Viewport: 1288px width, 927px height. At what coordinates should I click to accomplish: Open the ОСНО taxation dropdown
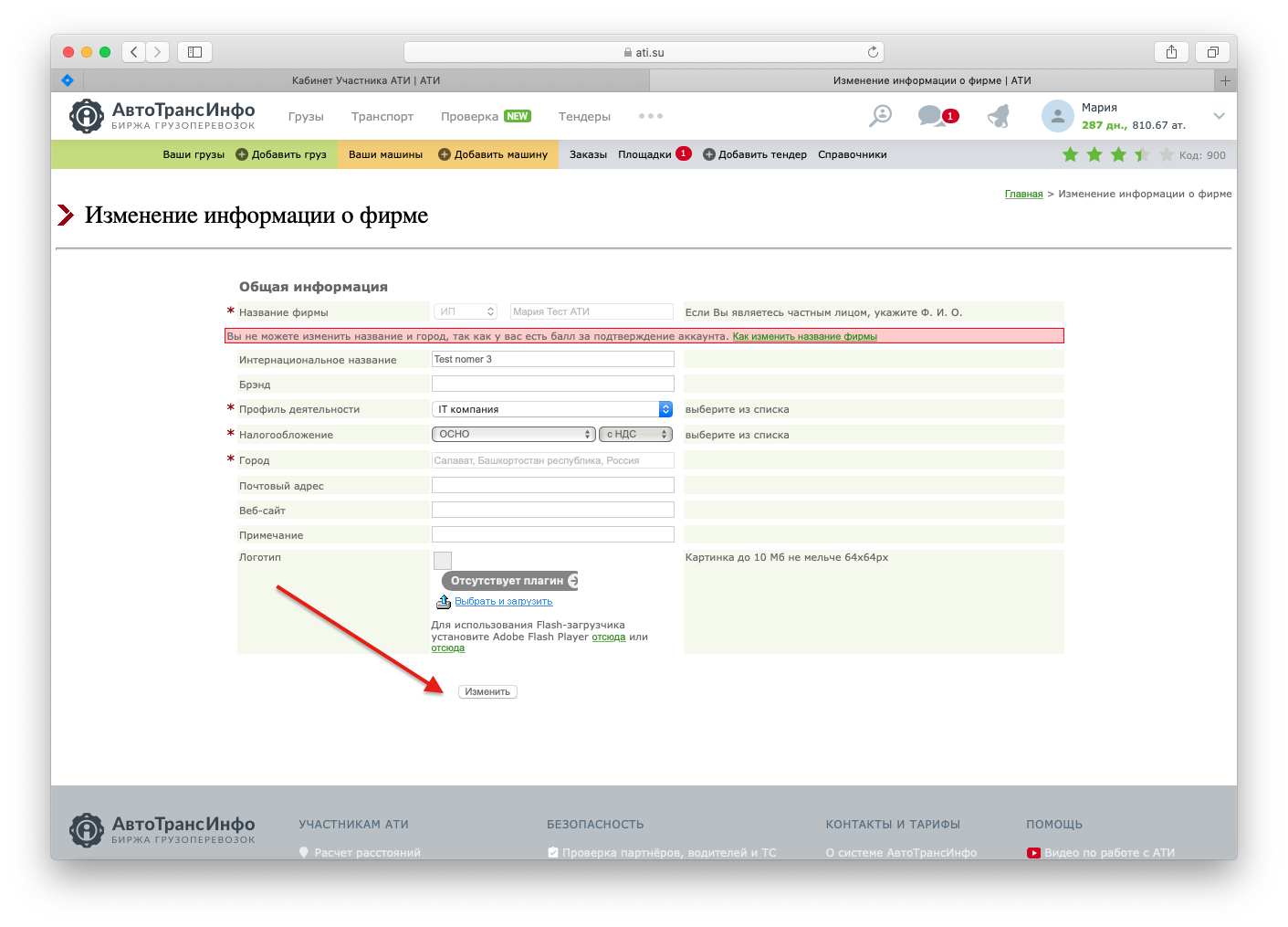point(514,434)
